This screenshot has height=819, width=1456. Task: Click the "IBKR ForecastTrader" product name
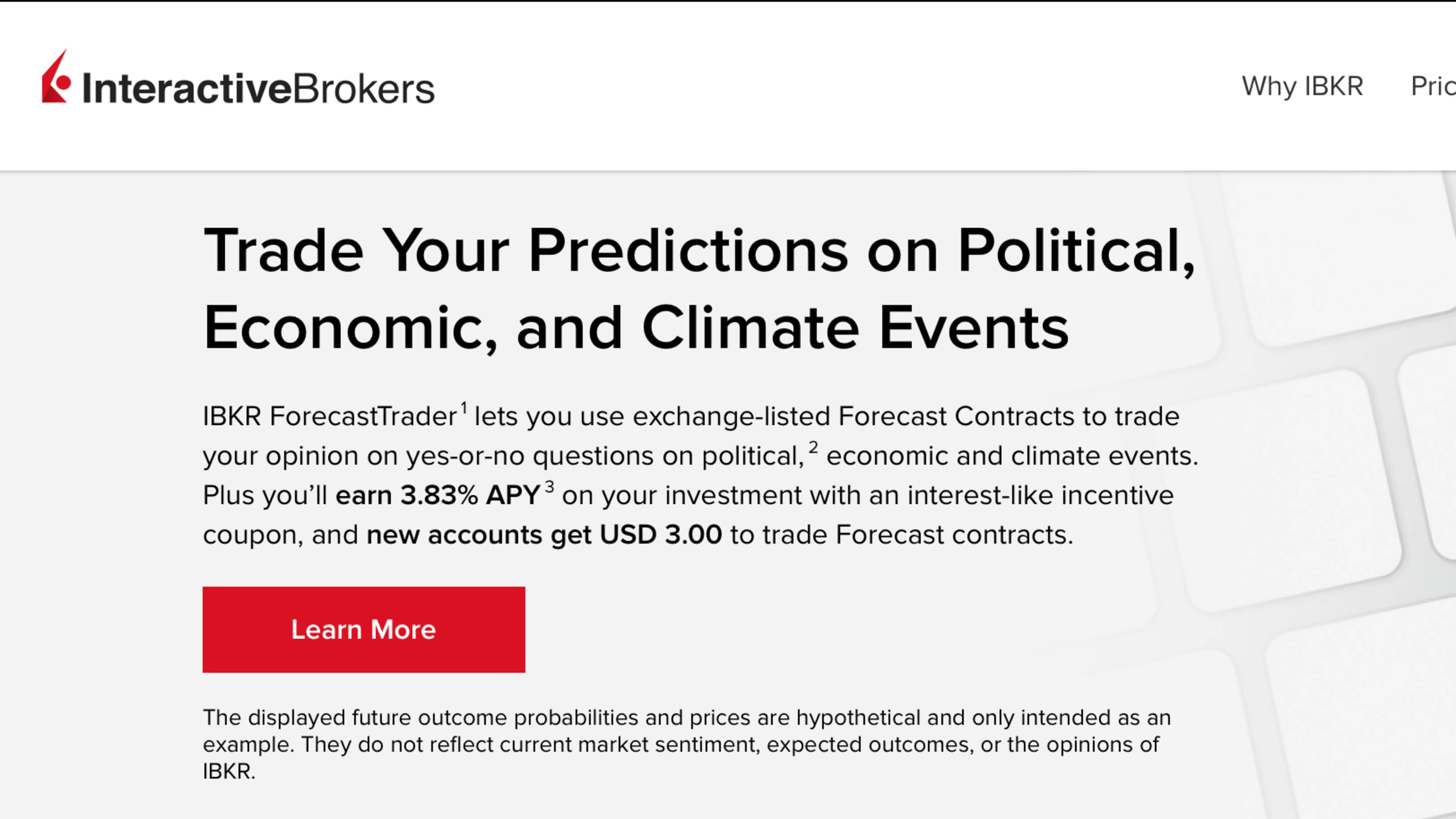point(330,416)
